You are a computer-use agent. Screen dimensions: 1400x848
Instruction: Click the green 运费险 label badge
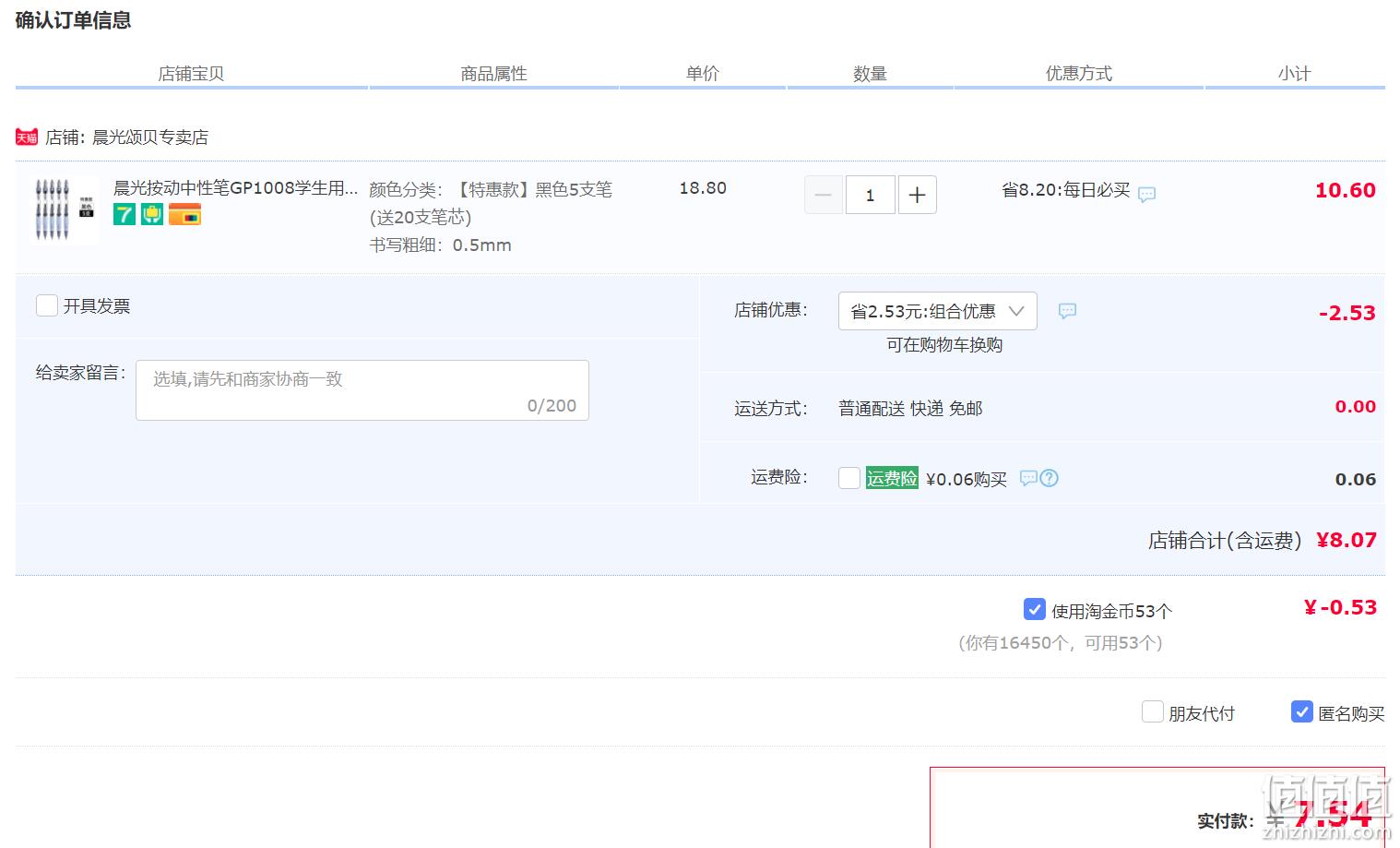(x=892, y=478)
